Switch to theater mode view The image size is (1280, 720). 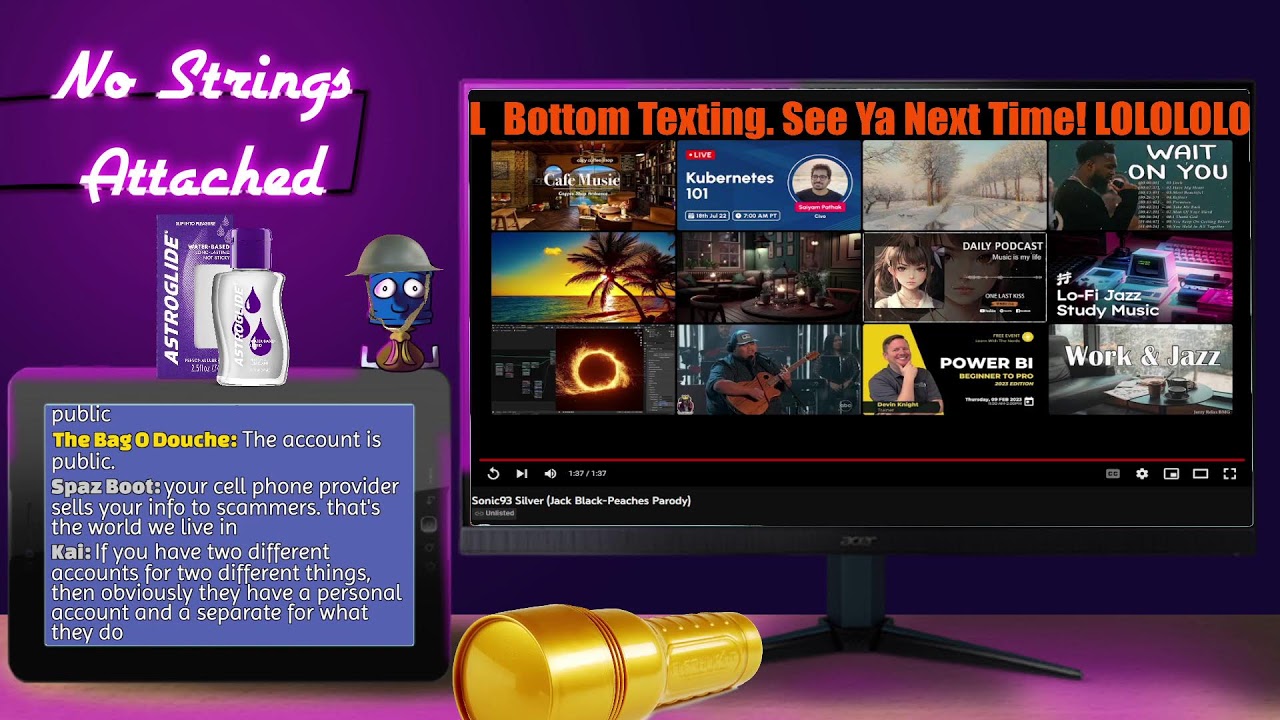click(1200, 474)
